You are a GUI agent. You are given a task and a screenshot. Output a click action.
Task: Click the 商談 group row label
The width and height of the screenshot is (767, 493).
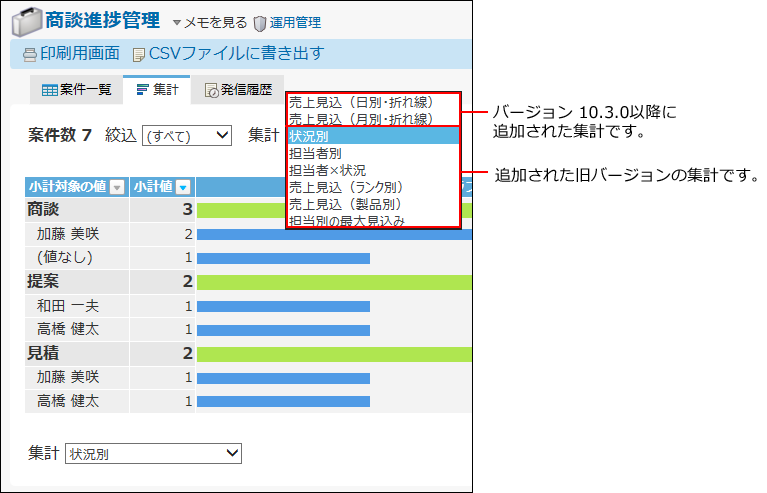(43, 209)
